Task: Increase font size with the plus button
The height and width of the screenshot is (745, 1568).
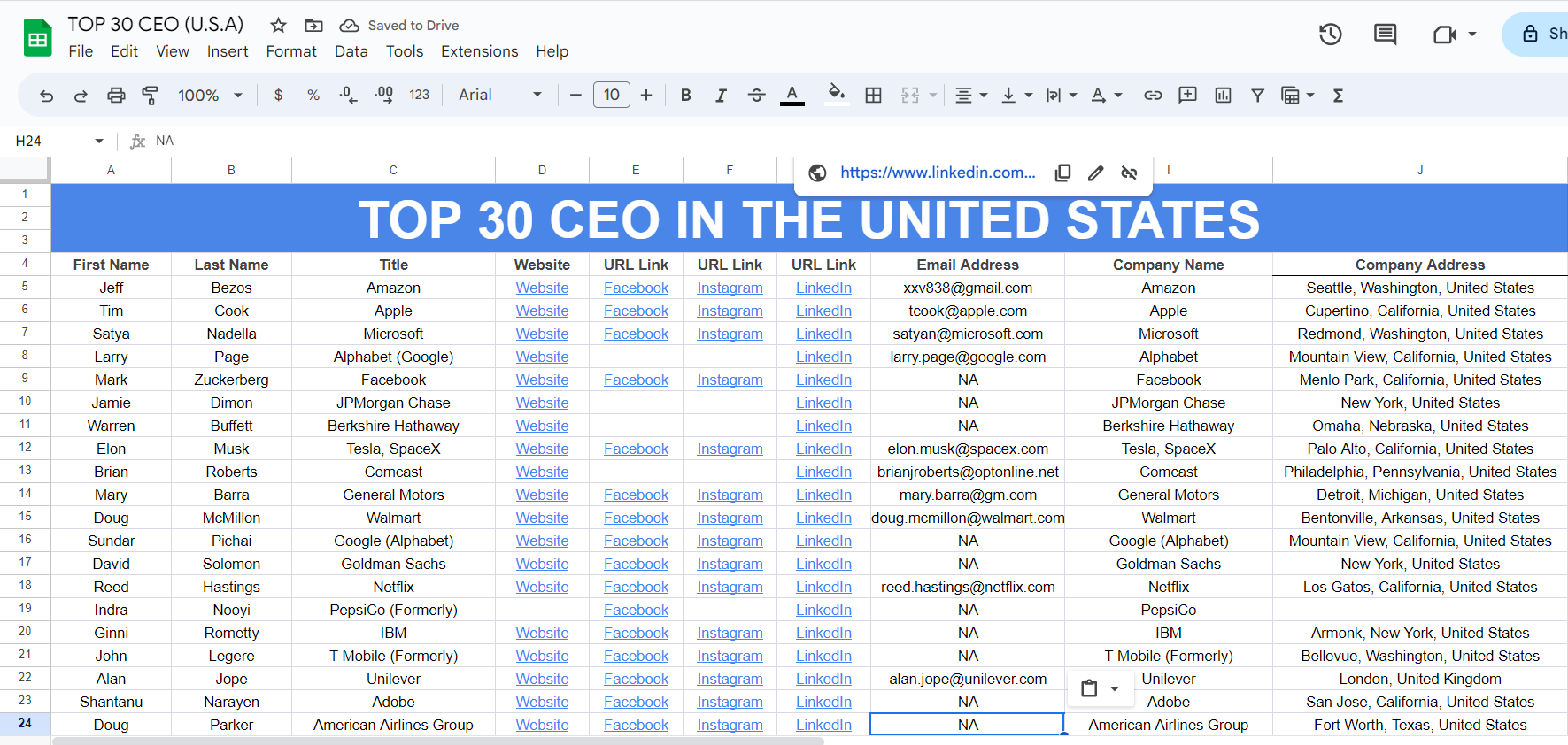Action: 646,95
